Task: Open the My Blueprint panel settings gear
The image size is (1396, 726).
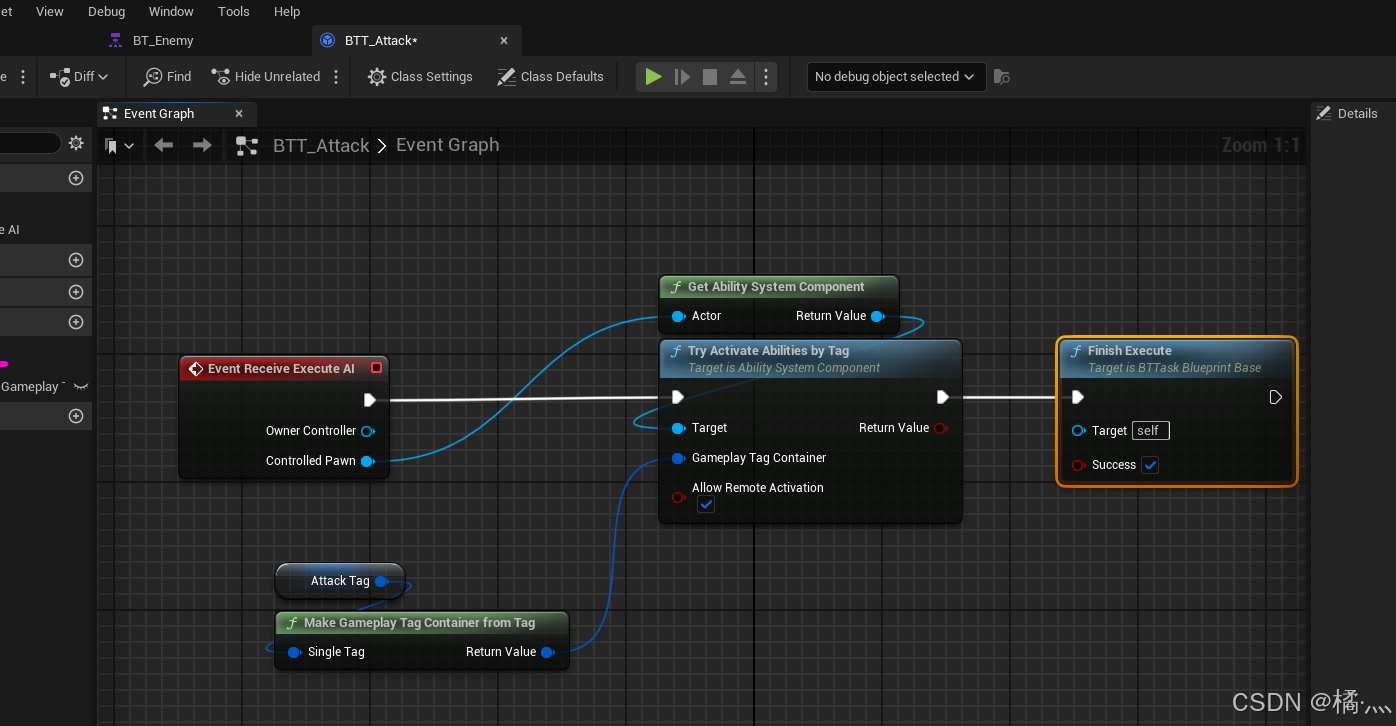Action: [76, 144]
